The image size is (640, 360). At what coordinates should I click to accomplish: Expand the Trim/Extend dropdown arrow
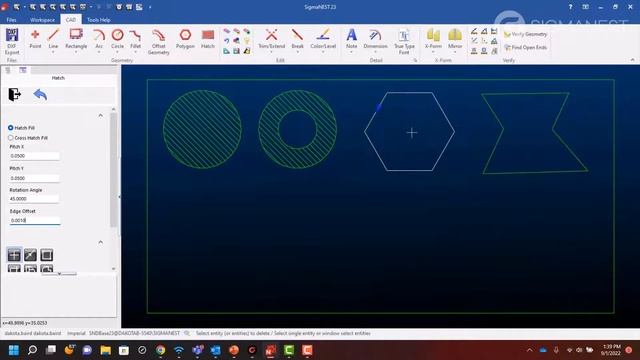click(x=271, y=52)
